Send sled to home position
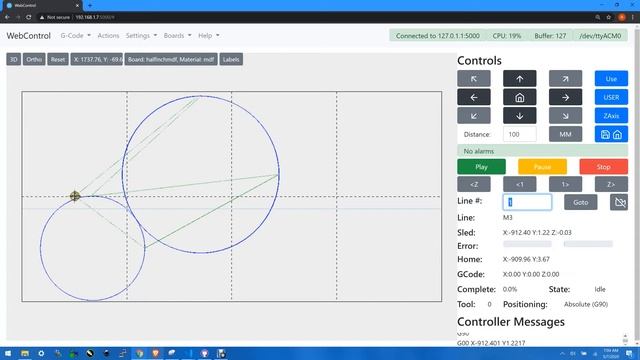The width and height of the screenshot is (640, 360). [x=519, y=97]
